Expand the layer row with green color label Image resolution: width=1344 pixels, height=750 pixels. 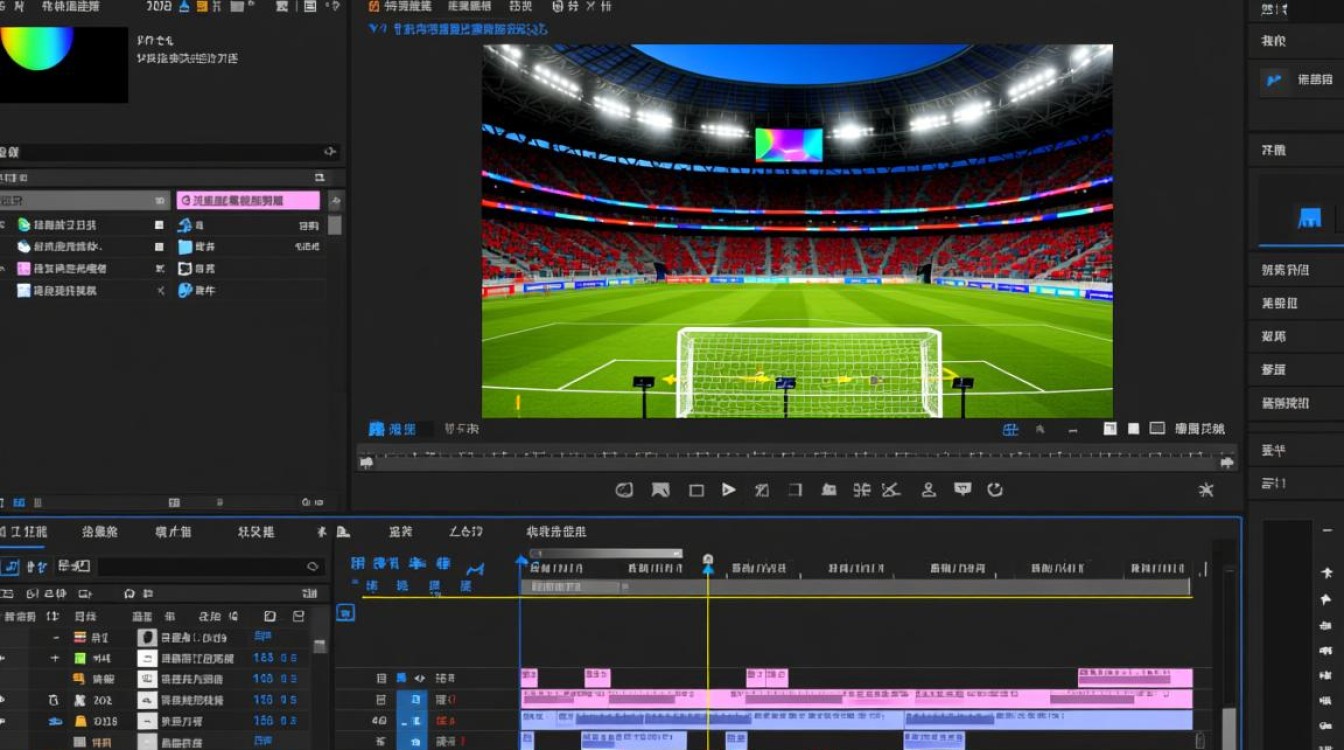55,659
